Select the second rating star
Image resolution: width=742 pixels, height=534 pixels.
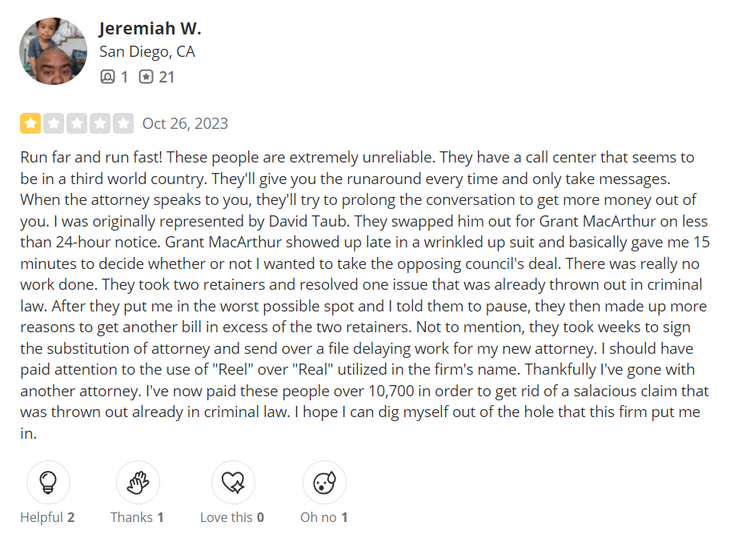coord(53,124)
